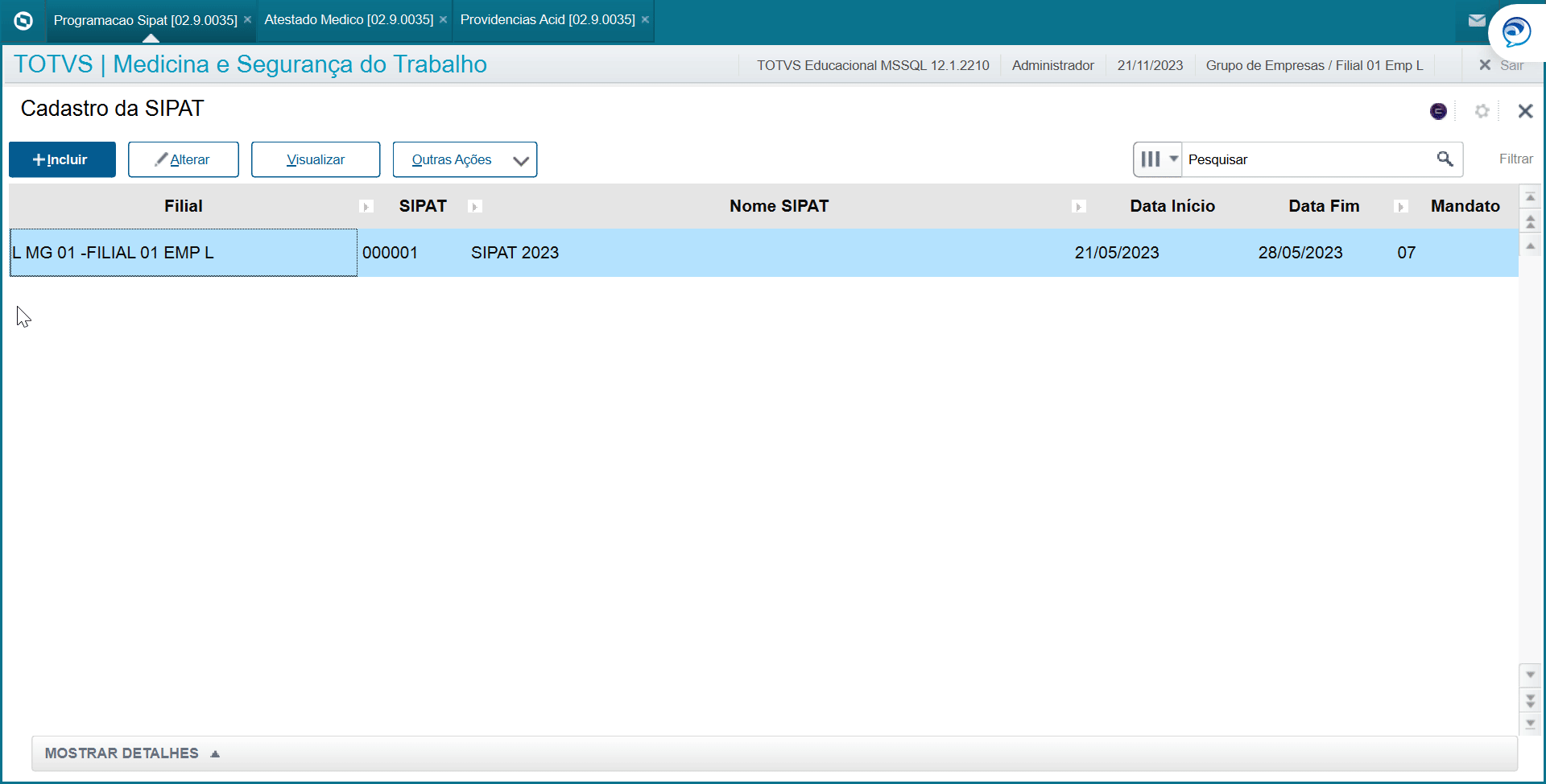
Task: Click the dark purple round icon beside settings gear
Action: 1438,111
